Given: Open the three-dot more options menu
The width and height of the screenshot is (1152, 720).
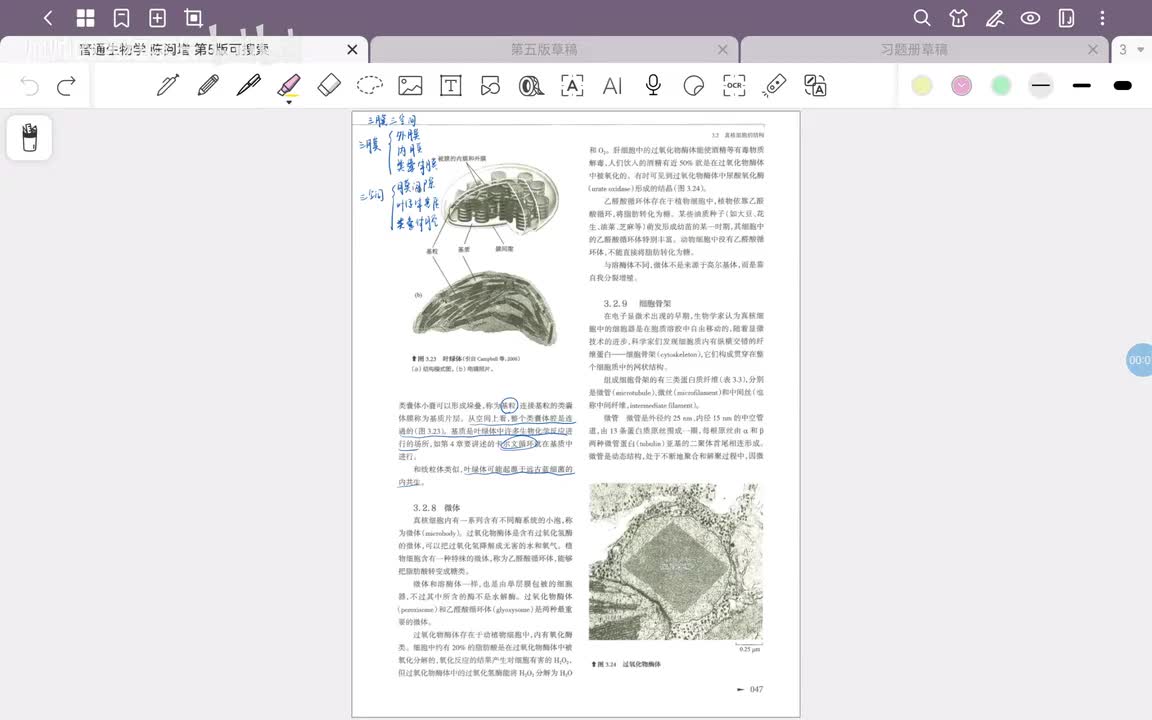Looking at the screenshot, I should [1102, 18].
